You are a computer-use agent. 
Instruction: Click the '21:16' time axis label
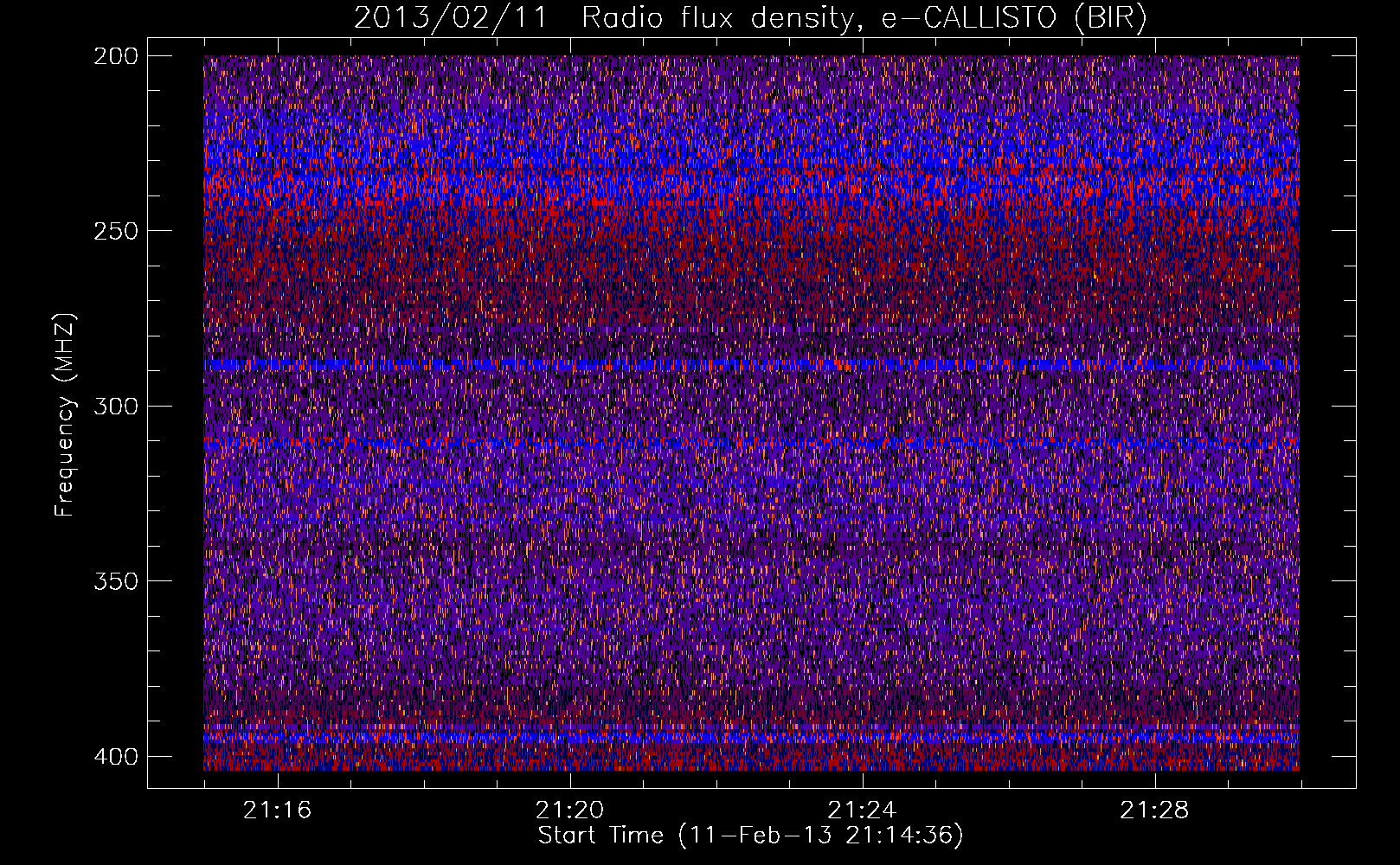coord(277,811)
